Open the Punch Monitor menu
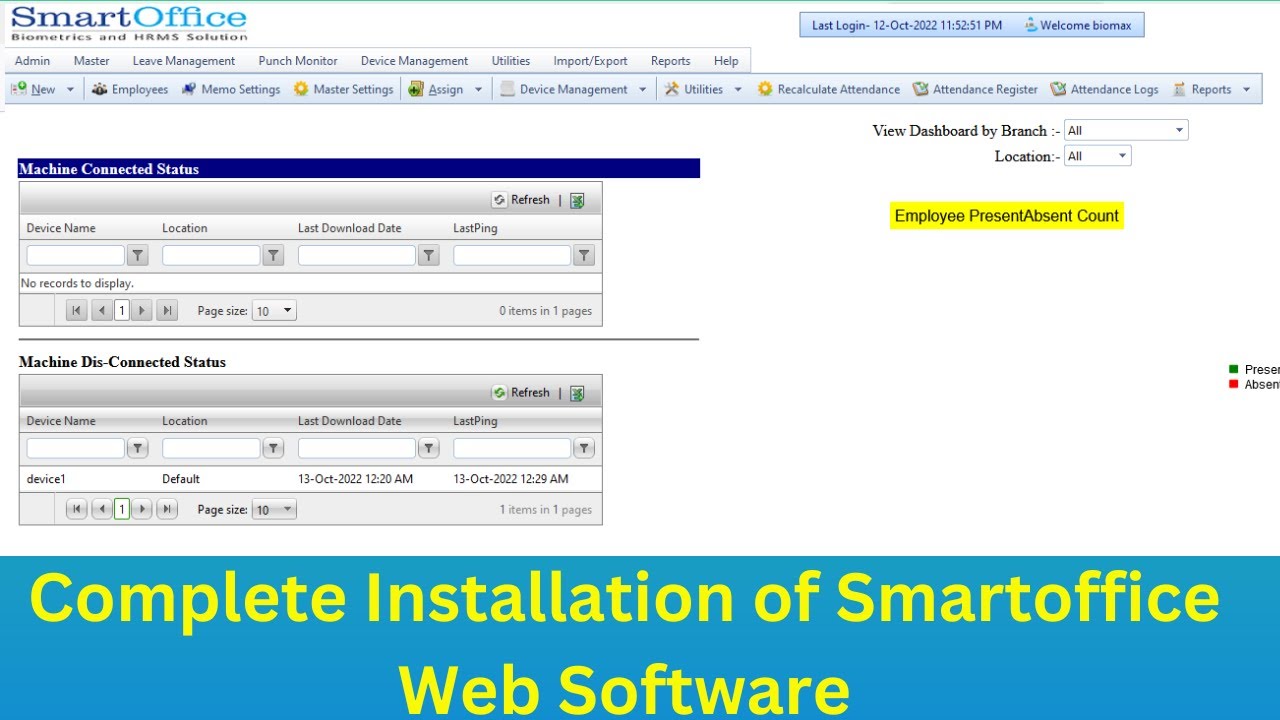Screen dimensions: 1280x720 coord(298,61)
